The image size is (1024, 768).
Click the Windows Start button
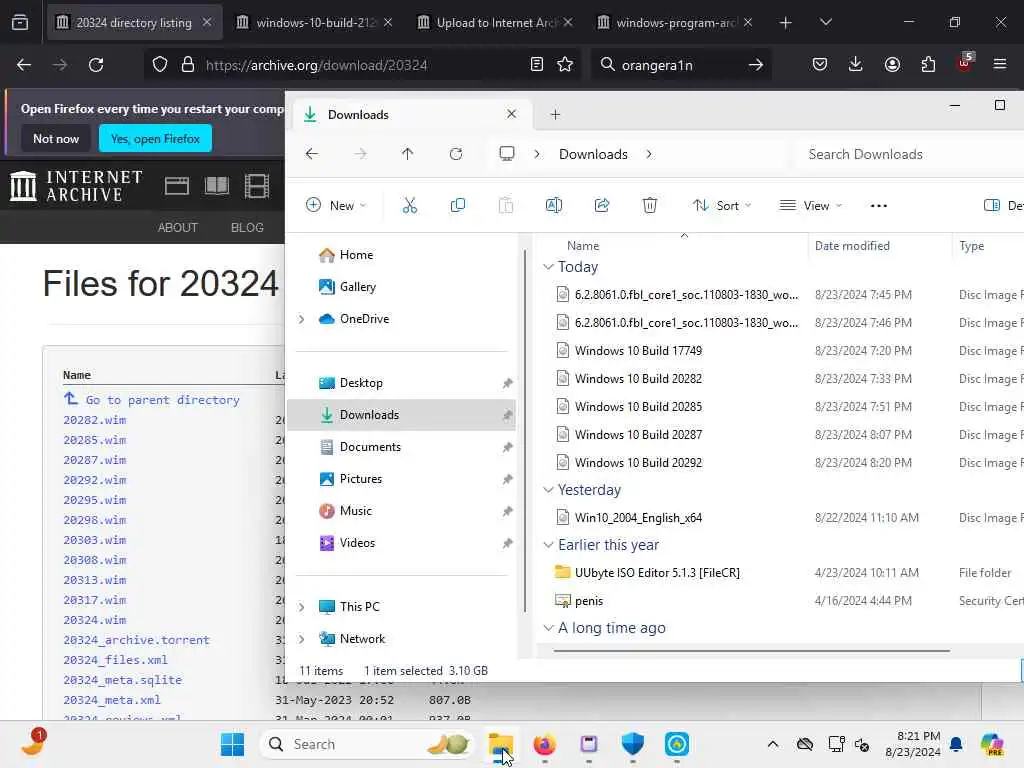[x=232, y=744]
